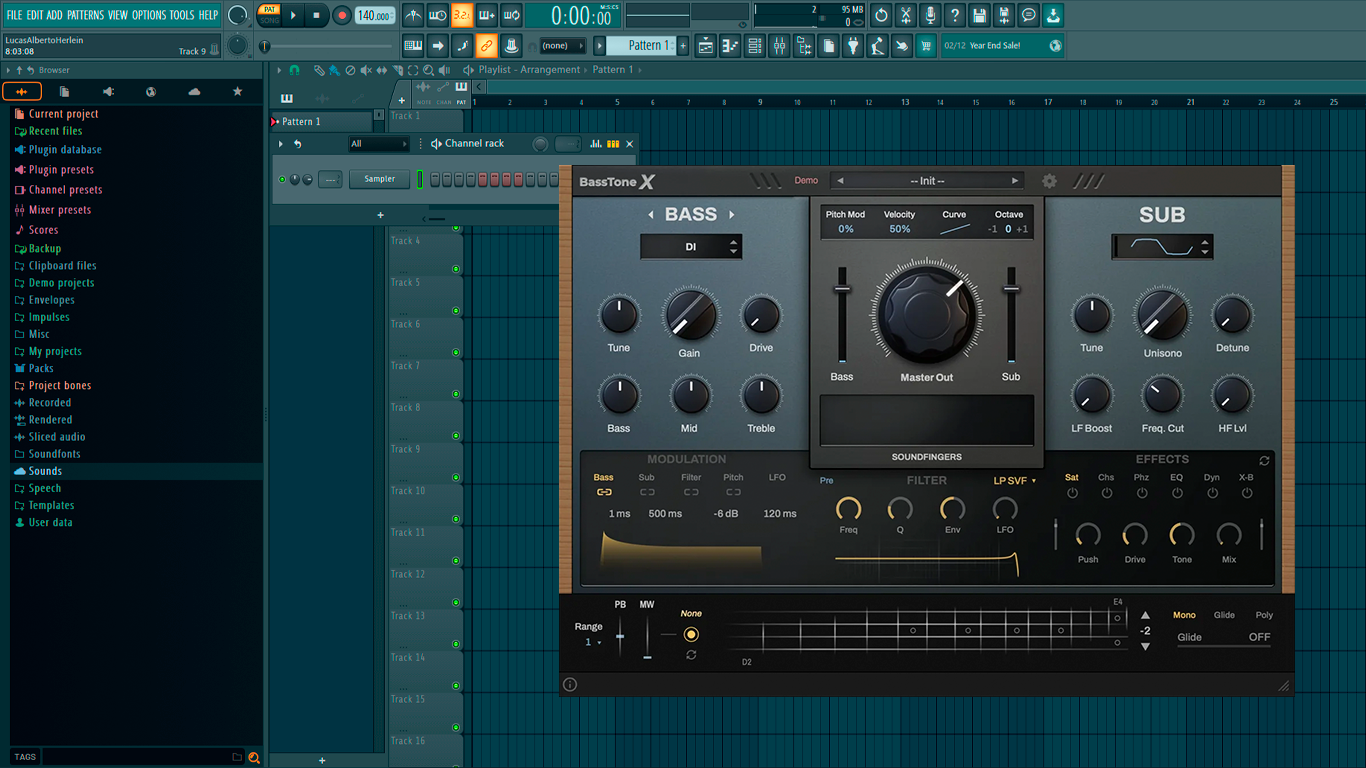Click the countdown before recording icon
1366x768 pixels.
pos(462,15)
